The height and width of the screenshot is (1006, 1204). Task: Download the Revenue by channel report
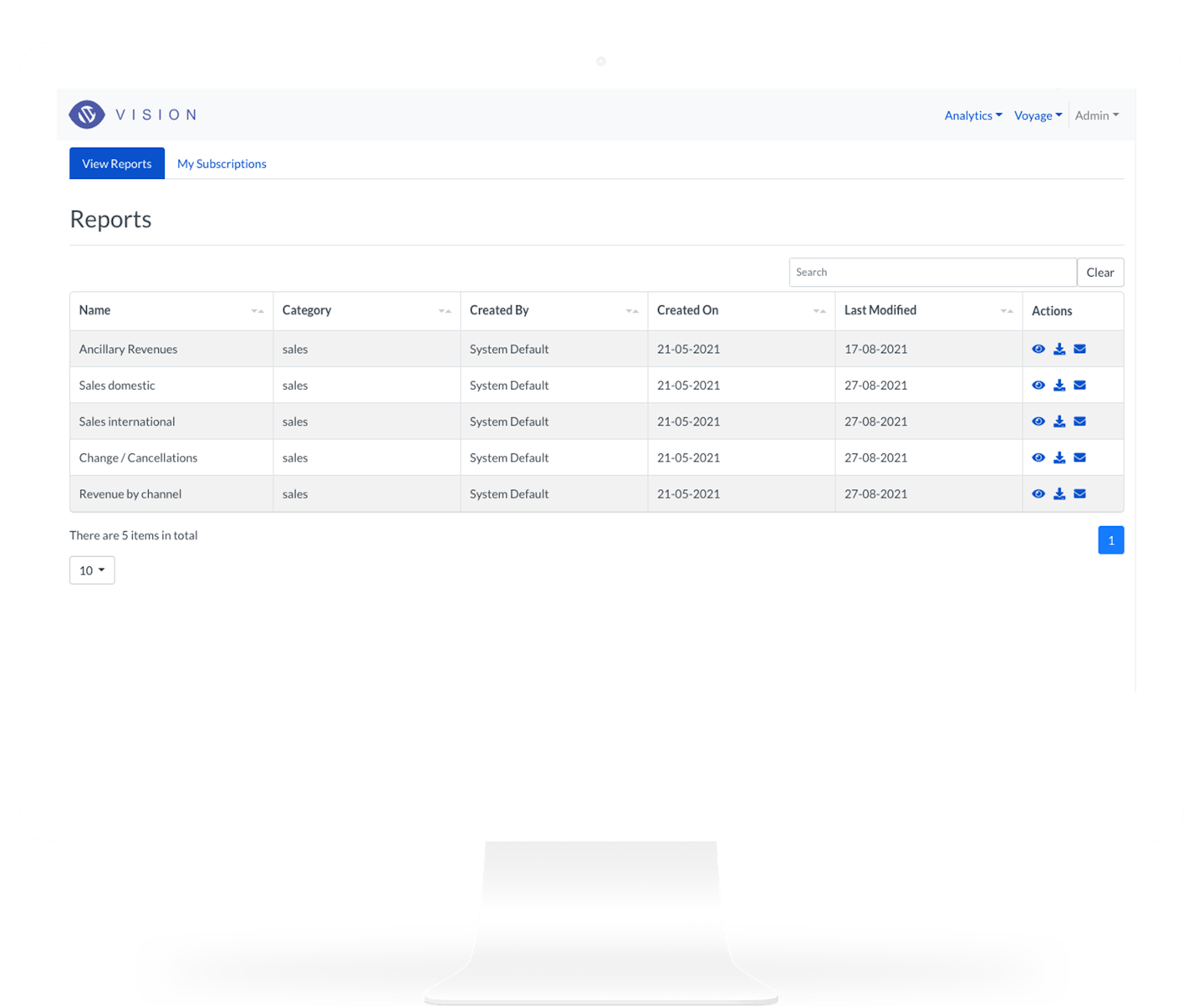pyautogui.click(x=1059, y=494)
